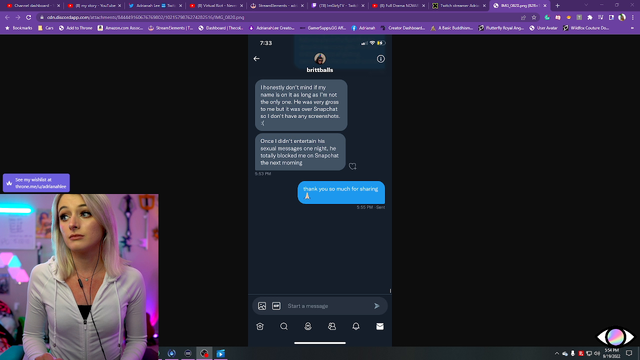This screenshot has width=640, height=360.
Task: Open the ImGirlyTV Twitch tab
Action: click(x=338, y=6)
